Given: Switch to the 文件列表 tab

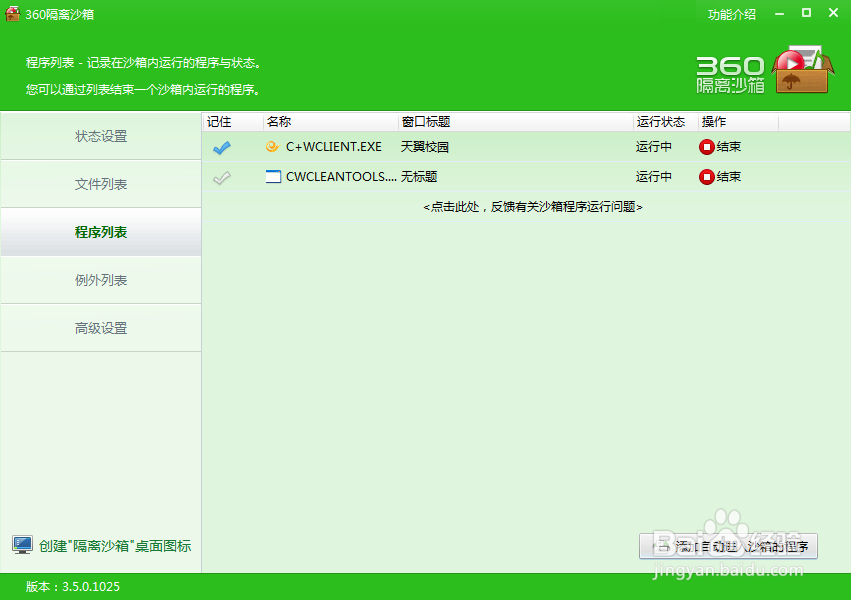Looking at the screenshot, I should [x=101, y=184].
